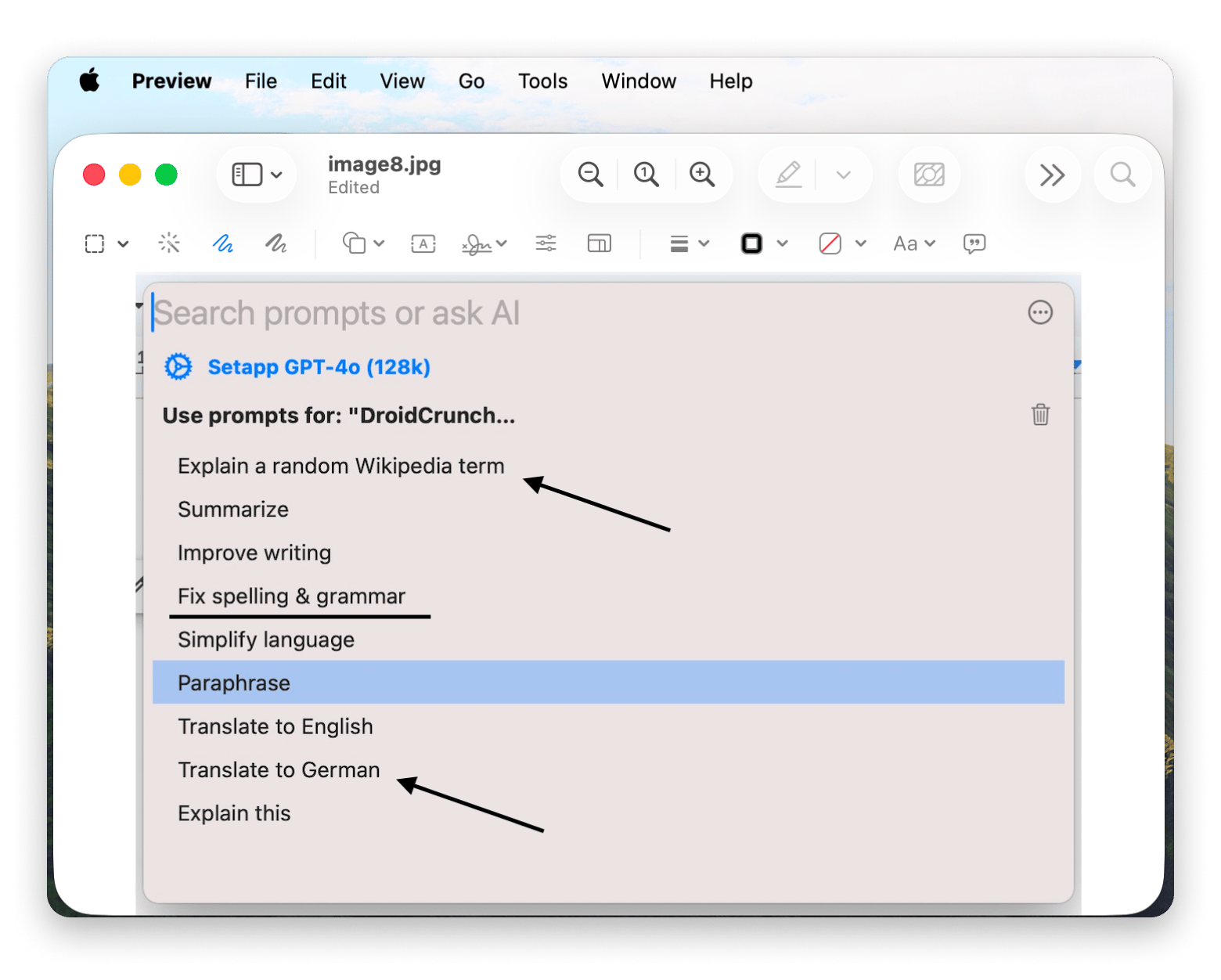This screenshot has width=1221, height=980.
Task: Delete prompt context with trash icon
Action: (1040, 414)
